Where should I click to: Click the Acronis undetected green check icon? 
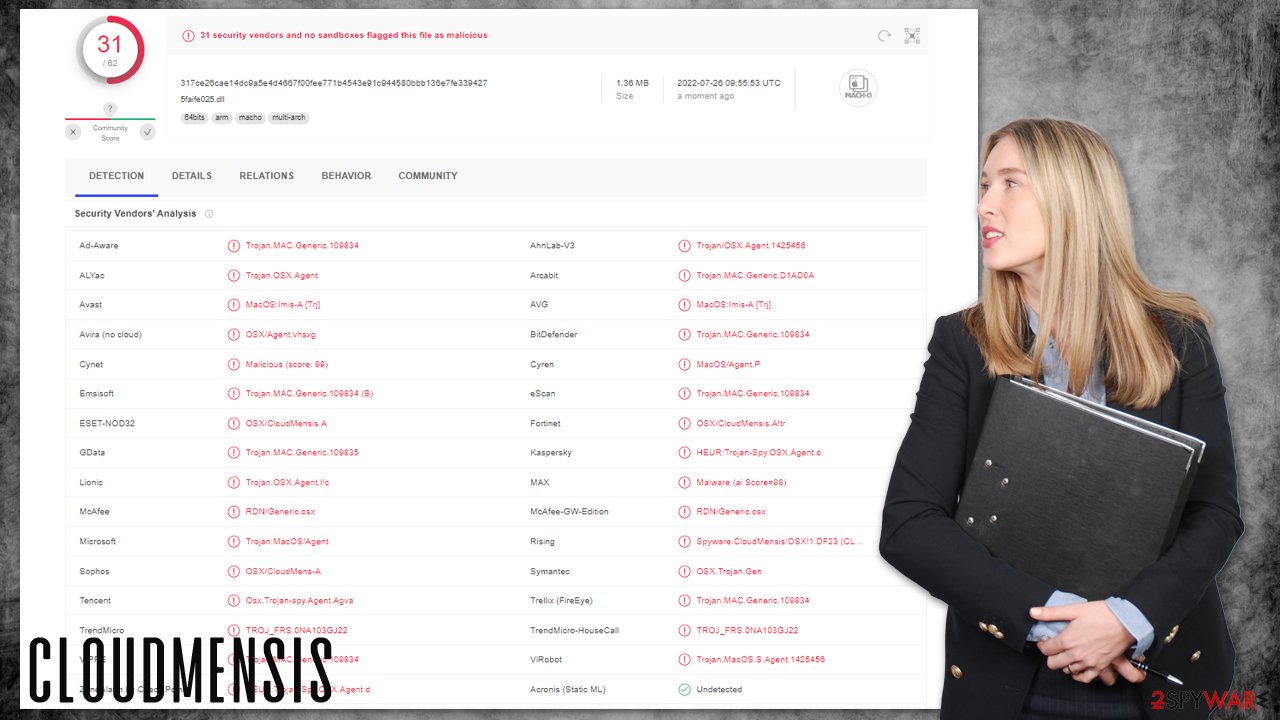coord(685,690)
